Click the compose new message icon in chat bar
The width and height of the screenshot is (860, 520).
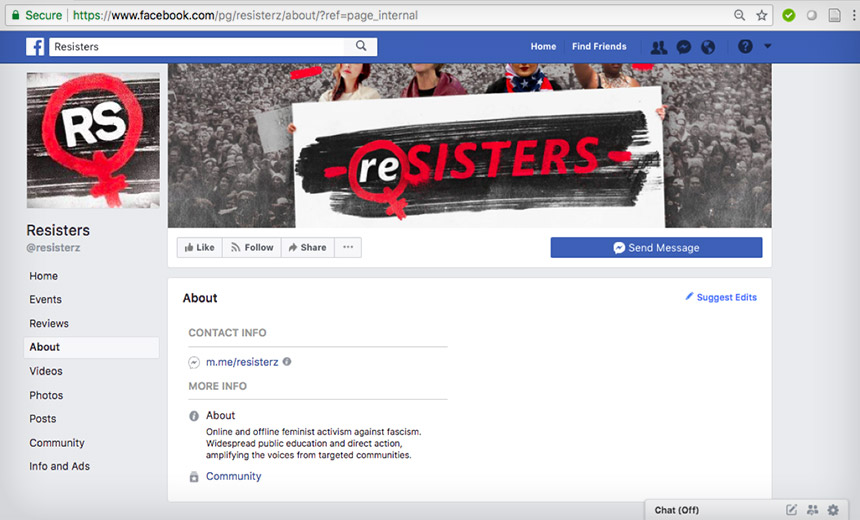pos(791,510)
